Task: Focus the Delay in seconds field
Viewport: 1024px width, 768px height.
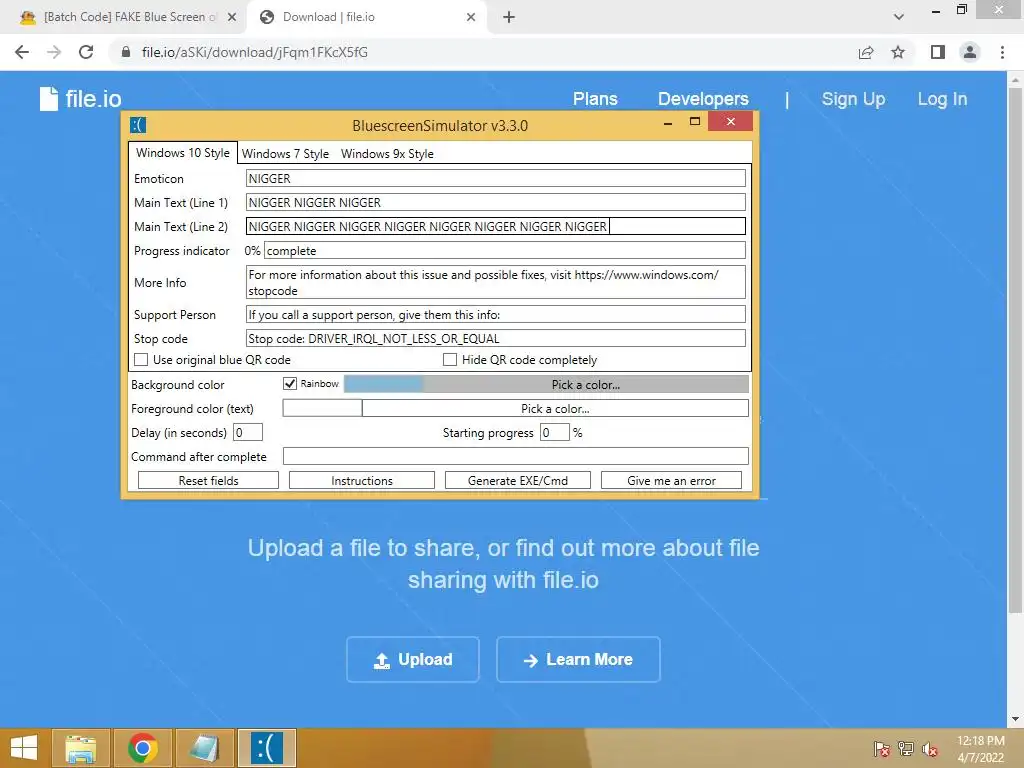Action: coord(248,432)
